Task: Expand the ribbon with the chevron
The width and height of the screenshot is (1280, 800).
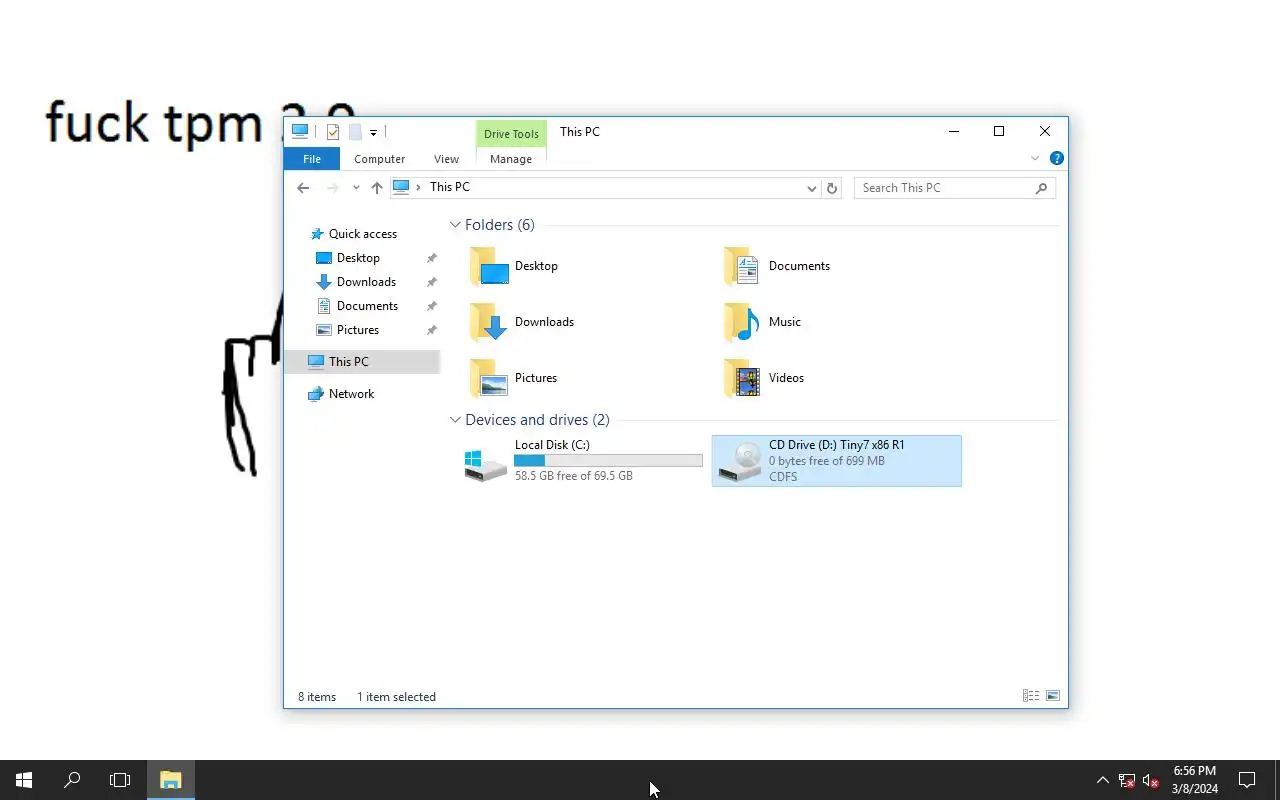Action: click(x=1035, y=158)
